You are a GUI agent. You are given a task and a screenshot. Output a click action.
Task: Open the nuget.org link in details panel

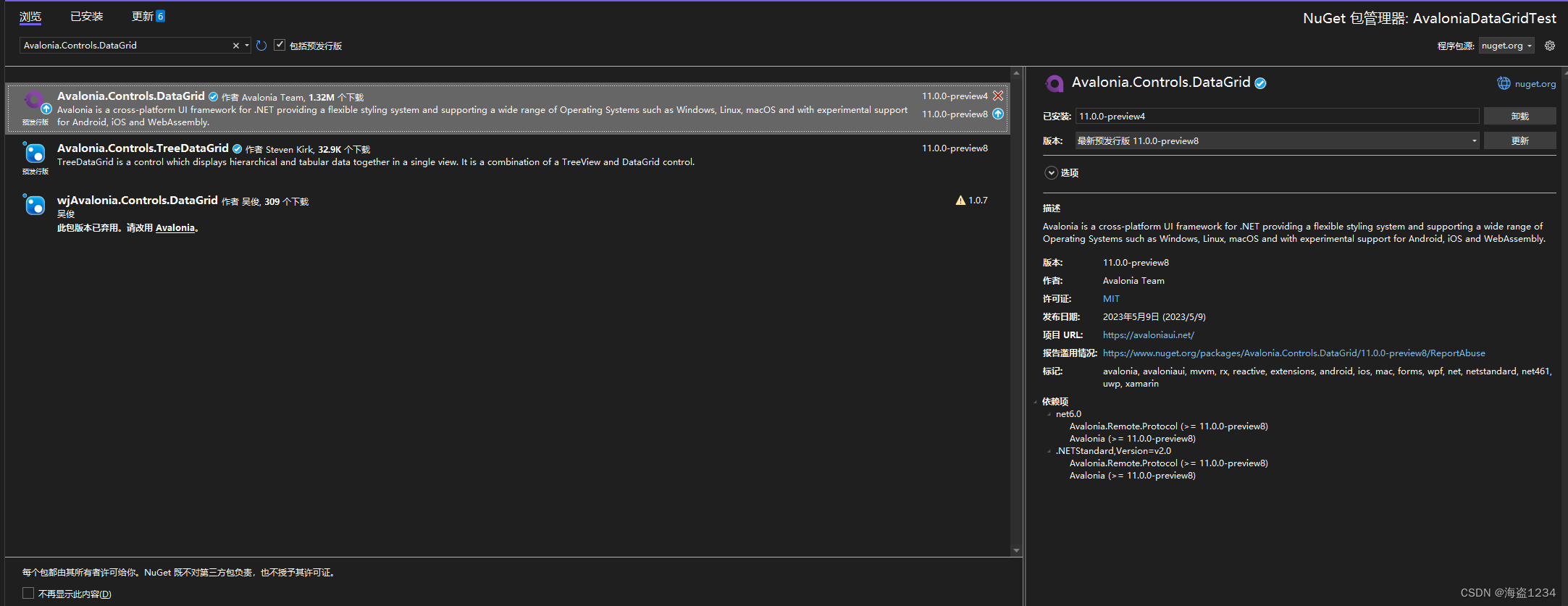pos(1535,84)
